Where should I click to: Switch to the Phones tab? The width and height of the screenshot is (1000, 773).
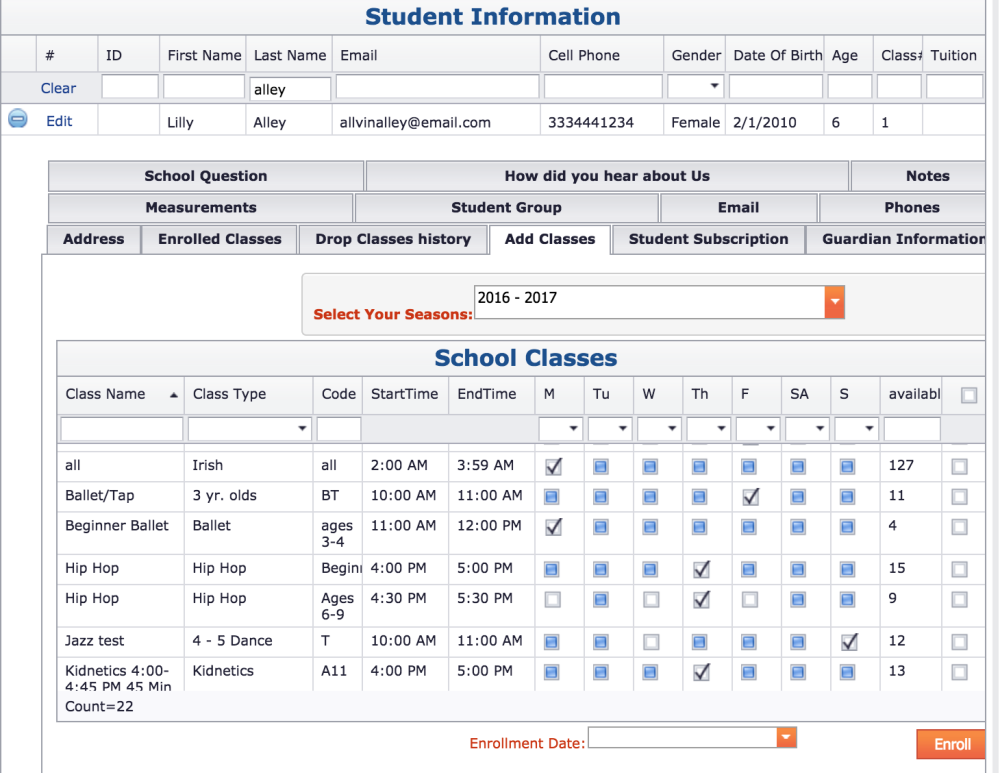[902, 208]
